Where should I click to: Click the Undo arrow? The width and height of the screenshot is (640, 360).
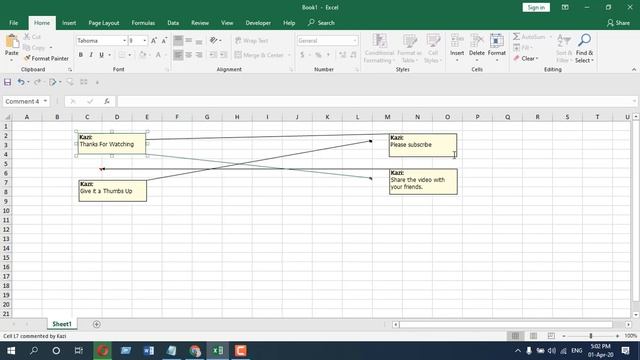(20, 82)
